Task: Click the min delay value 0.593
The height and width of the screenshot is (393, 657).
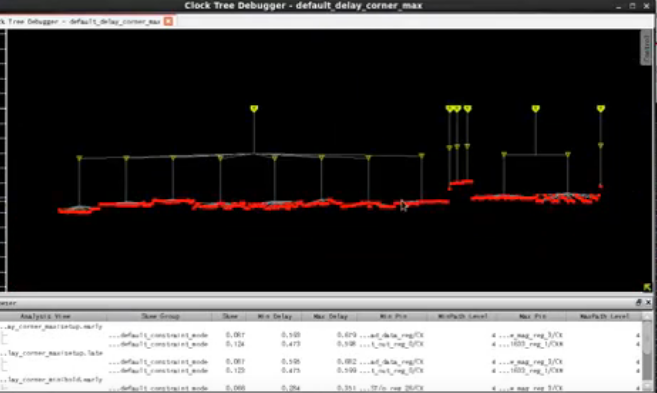Action: 291,335
